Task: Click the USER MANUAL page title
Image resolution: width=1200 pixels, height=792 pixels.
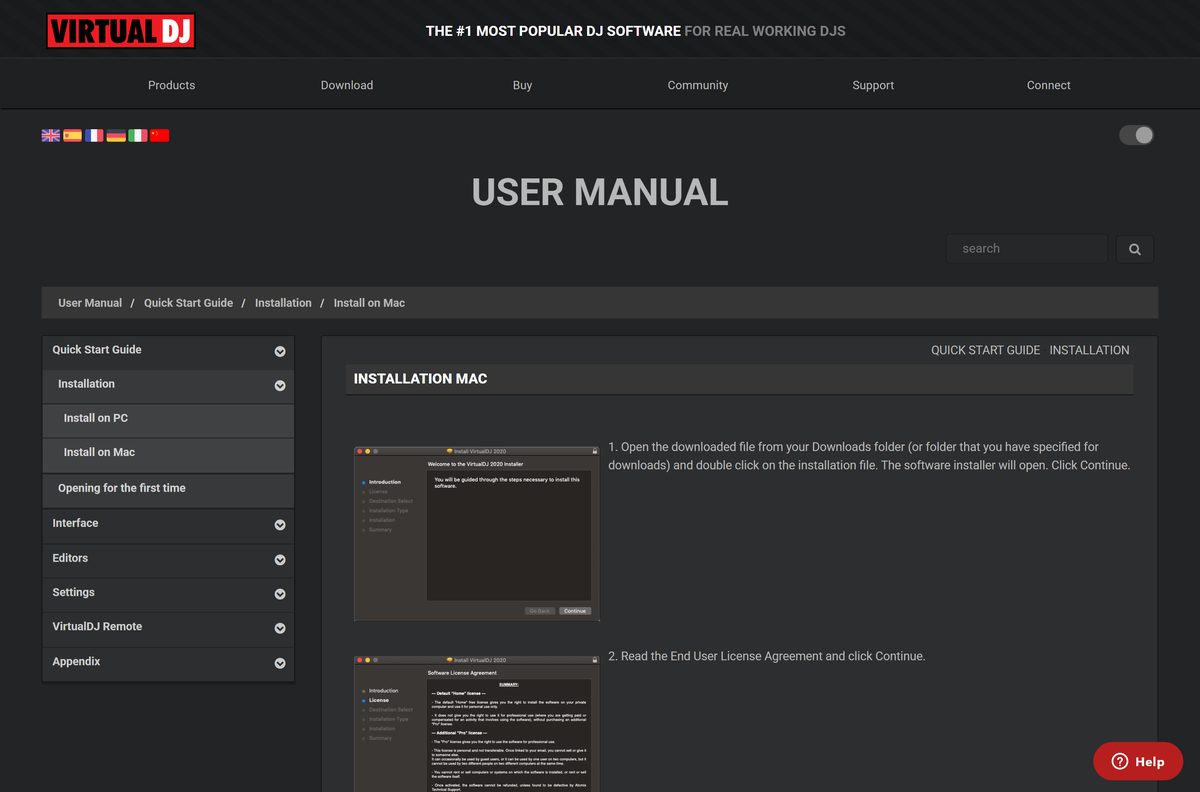Action: tap(600, 192)
